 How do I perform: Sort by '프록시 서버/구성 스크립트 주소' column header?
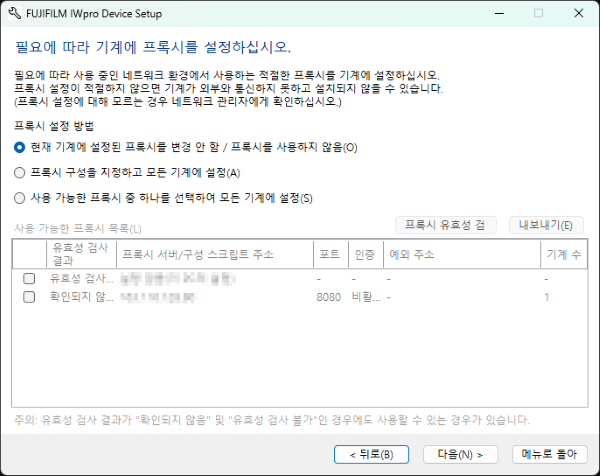(x=215, y=254)
